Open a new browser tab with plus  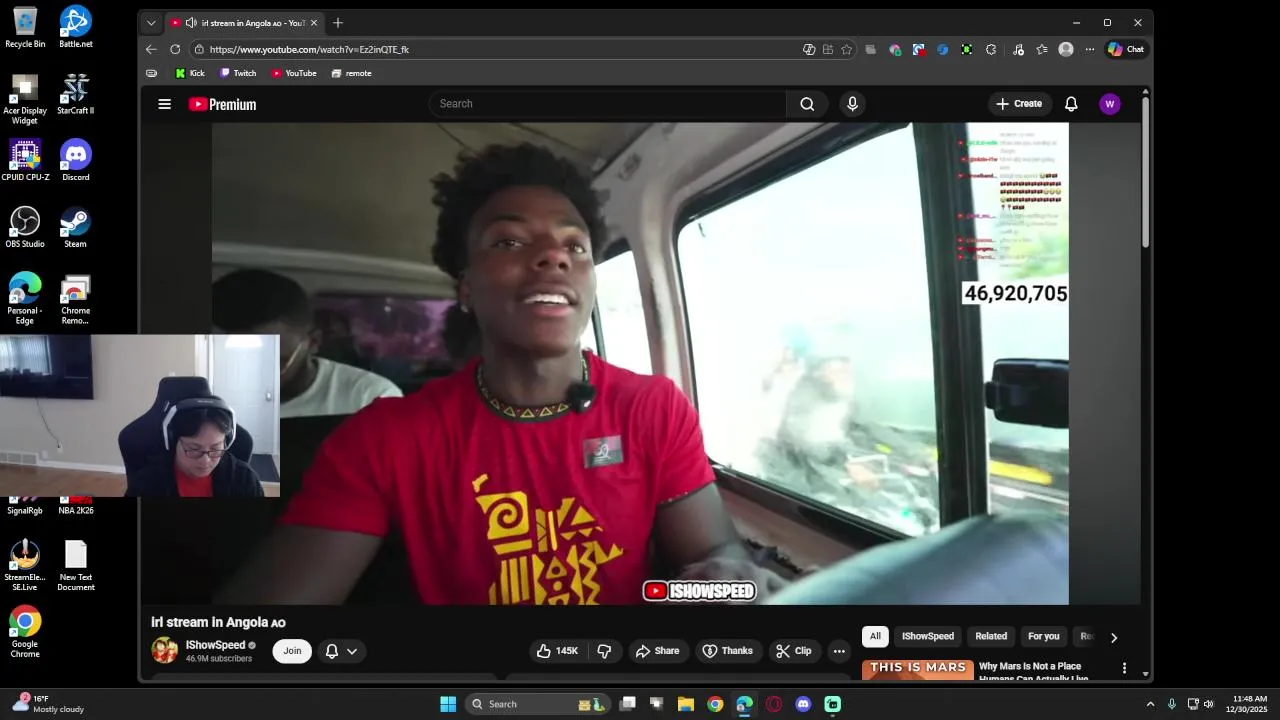click(338, 23)
